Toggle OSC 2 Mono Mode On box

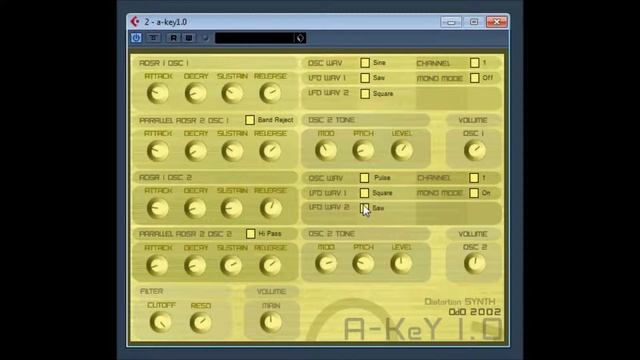coord(474,193)
